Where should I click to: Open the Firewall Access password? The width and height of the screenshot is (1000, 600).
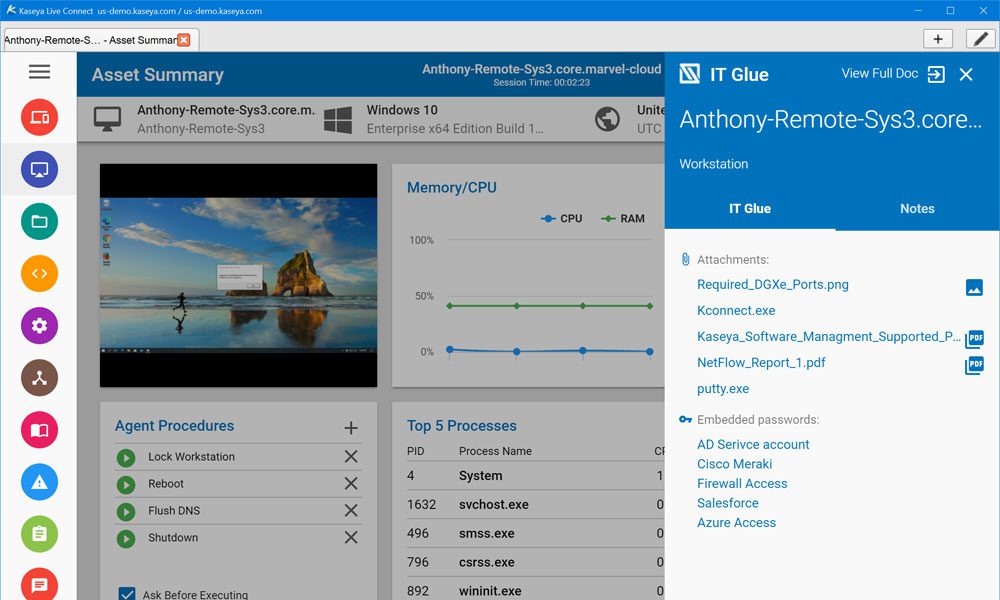pyautogui.click(x=742, y=483)
